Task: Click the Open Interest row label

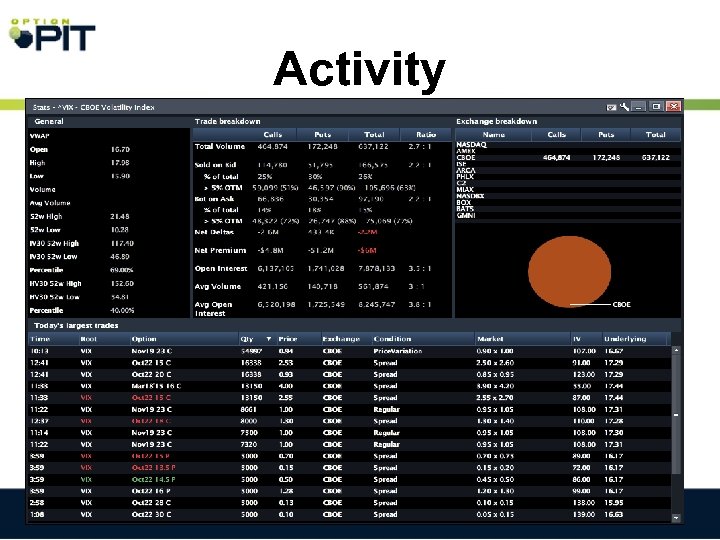Action: coord(221,269)
